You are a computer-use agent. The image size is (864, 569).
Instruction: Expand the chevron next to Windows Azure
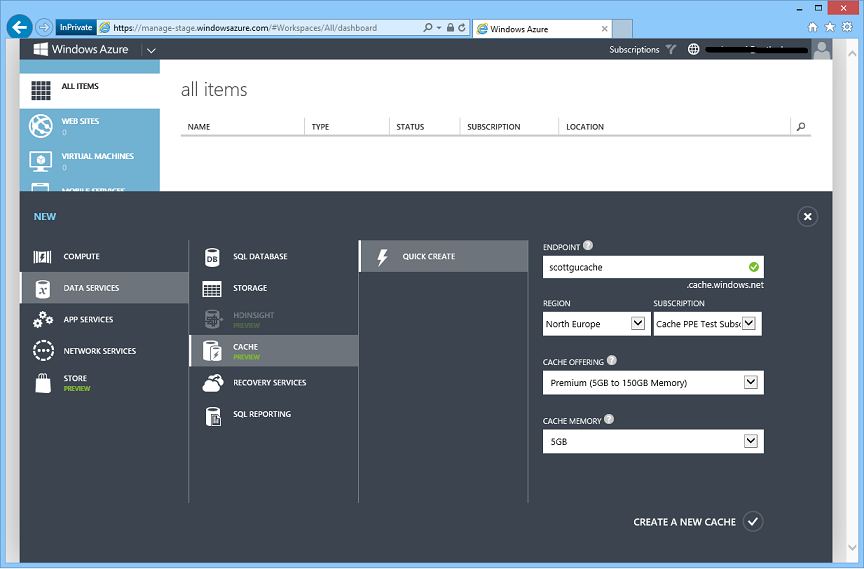(x=151, y=50)
